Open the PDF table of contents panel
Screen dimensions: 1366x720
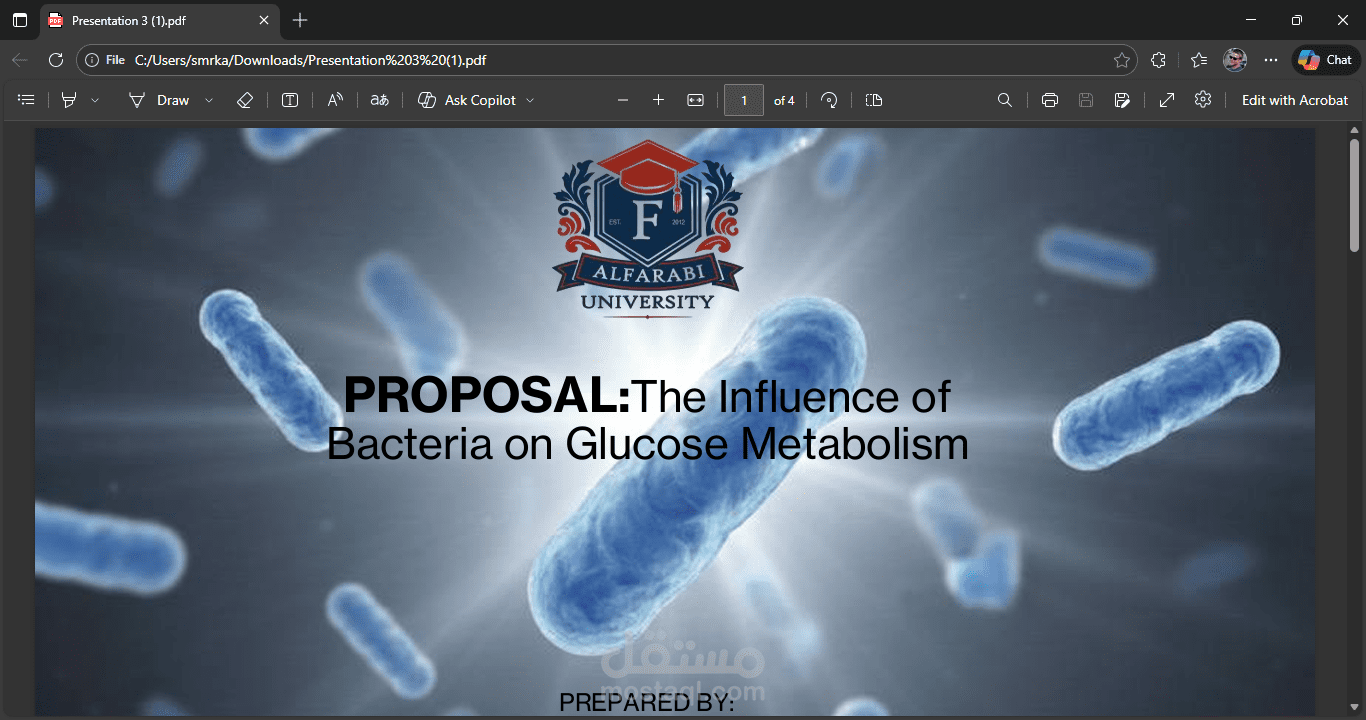[26, 99]
